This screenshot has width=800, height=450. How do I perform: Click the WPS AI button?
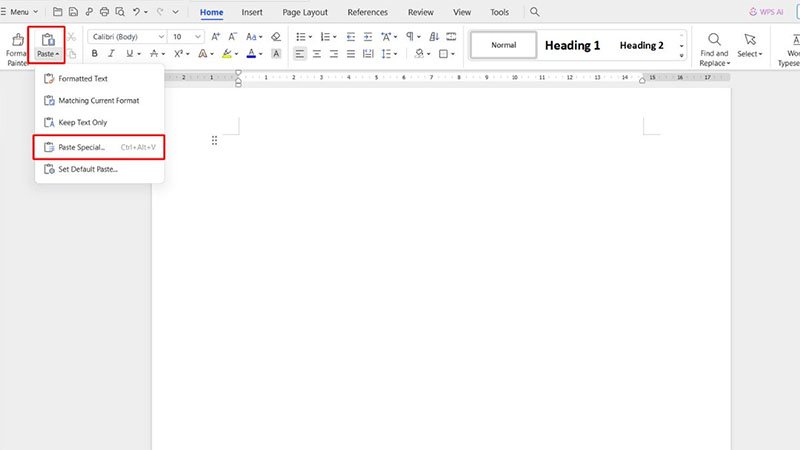point(766,12)
